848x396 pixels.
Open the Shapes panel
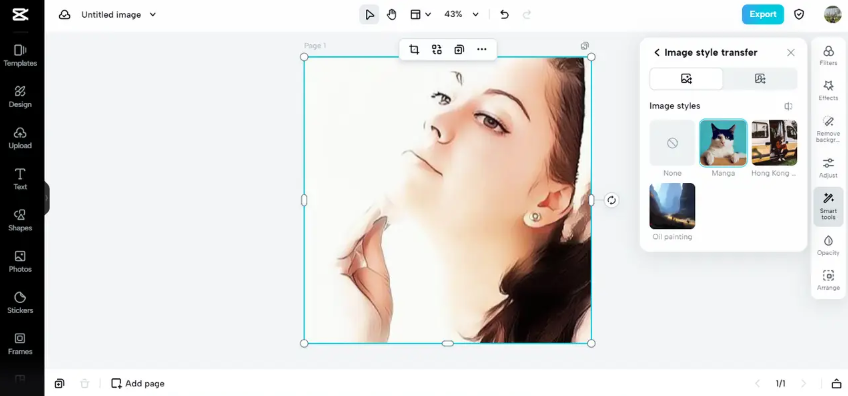click(20, 220)
